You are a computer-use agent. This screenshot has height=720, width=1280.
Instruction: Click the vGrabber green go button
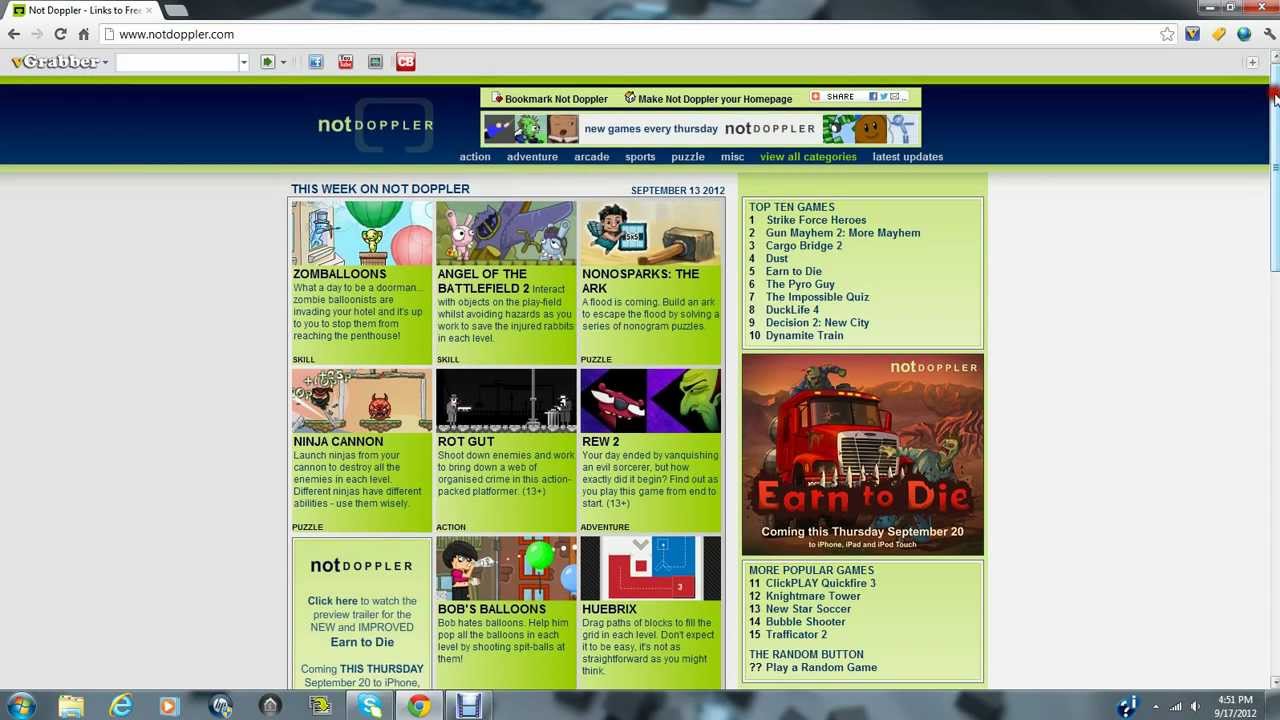point(267,62)
